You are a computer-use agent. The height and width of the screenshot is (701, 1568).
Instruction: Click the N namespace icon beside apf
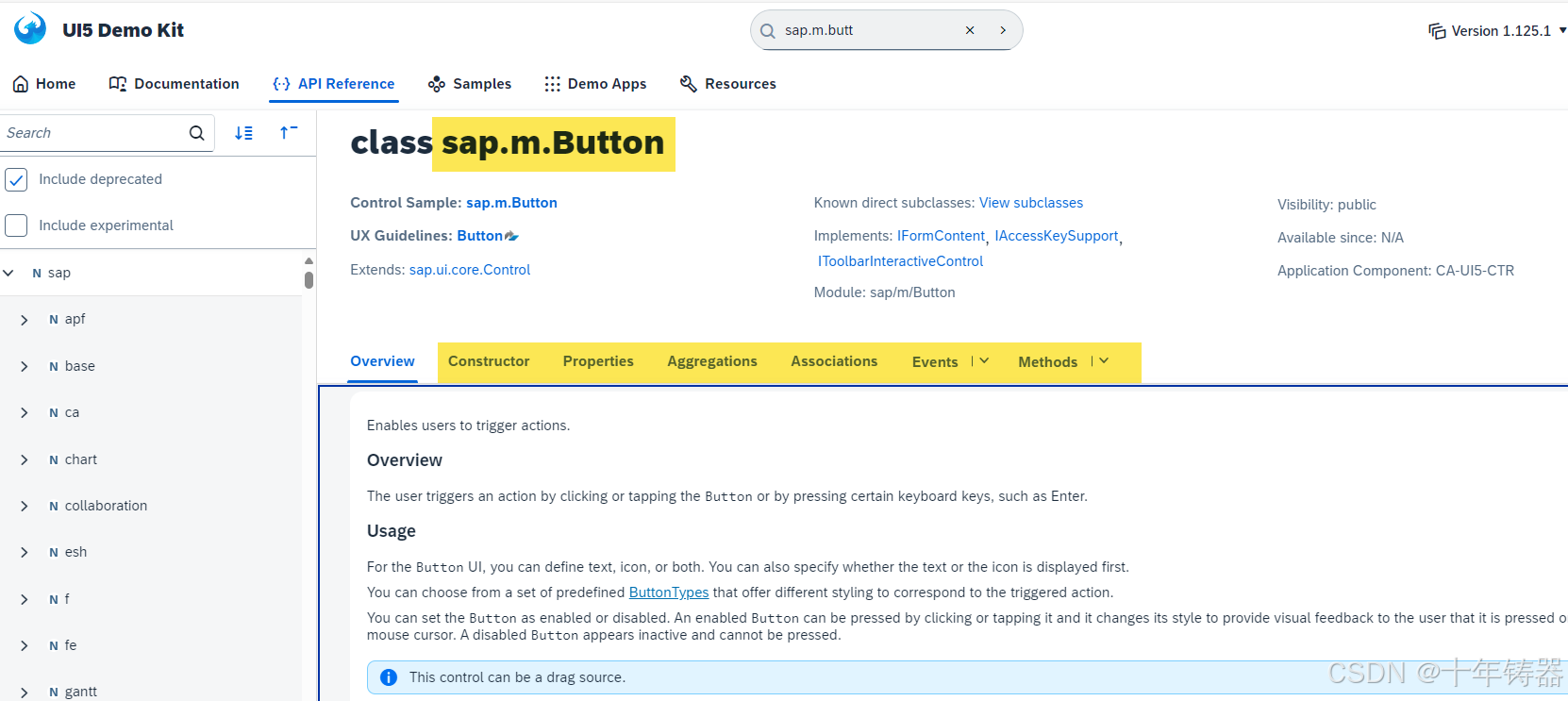pos(54,320)
